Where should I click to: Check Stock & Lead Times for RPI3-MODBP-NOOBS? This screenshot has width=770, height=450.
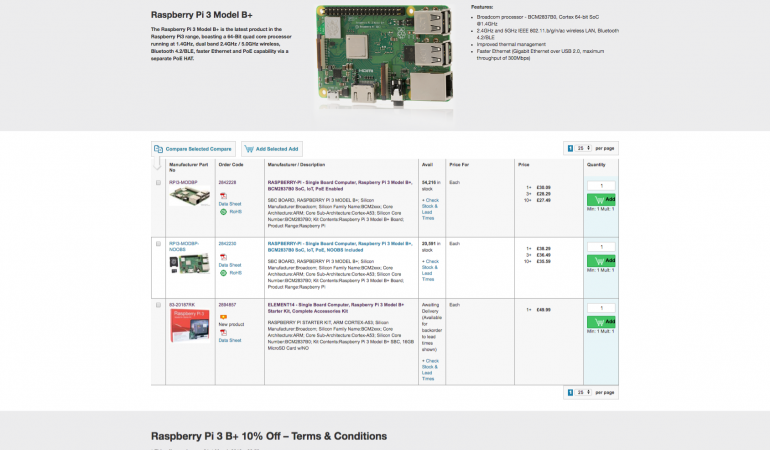(x=430, y=270)
